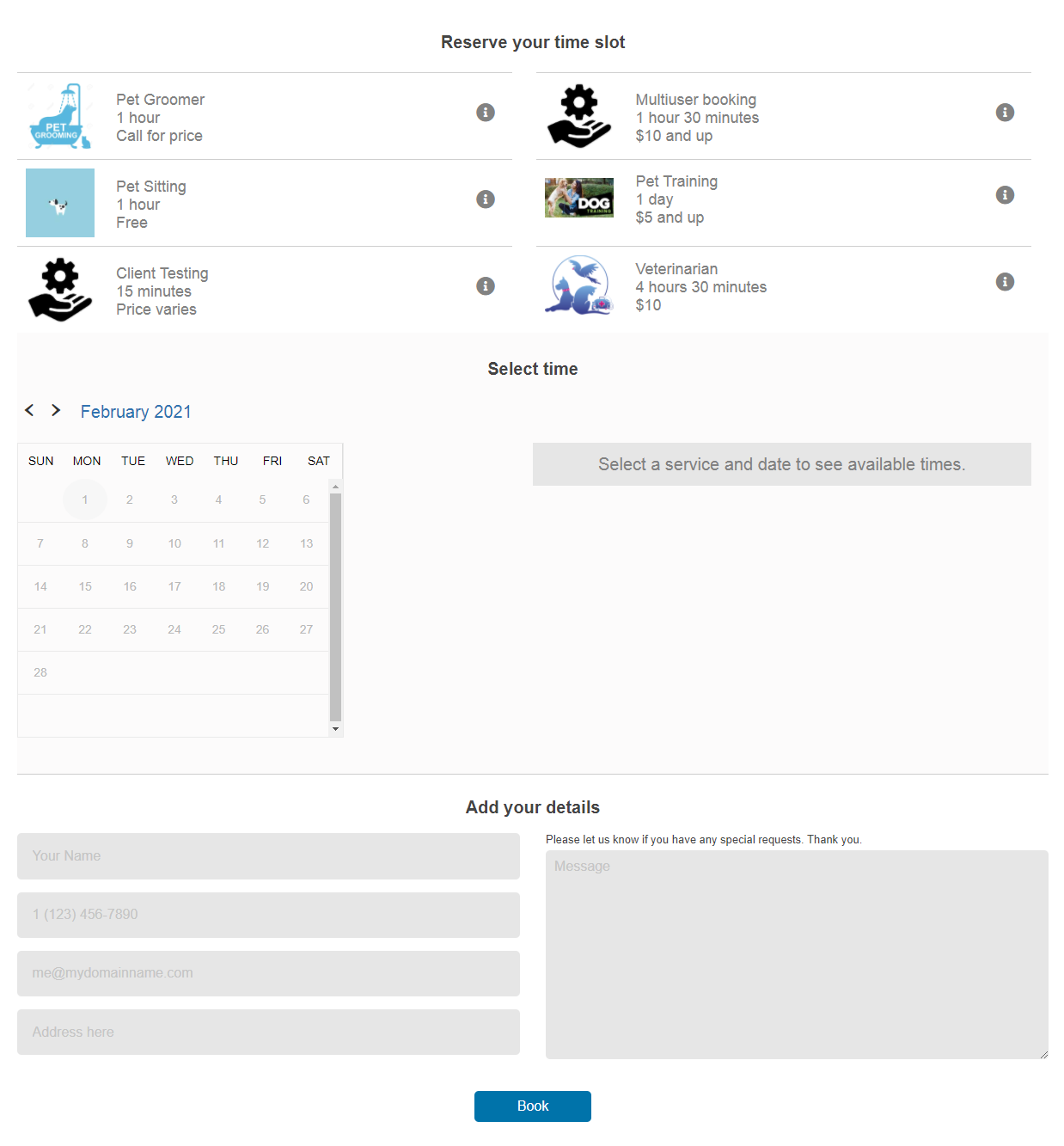The width and height of the screenshot is (1064, 1146).
Task: Advance to next month arrow
Action: (x=56, y=410)
